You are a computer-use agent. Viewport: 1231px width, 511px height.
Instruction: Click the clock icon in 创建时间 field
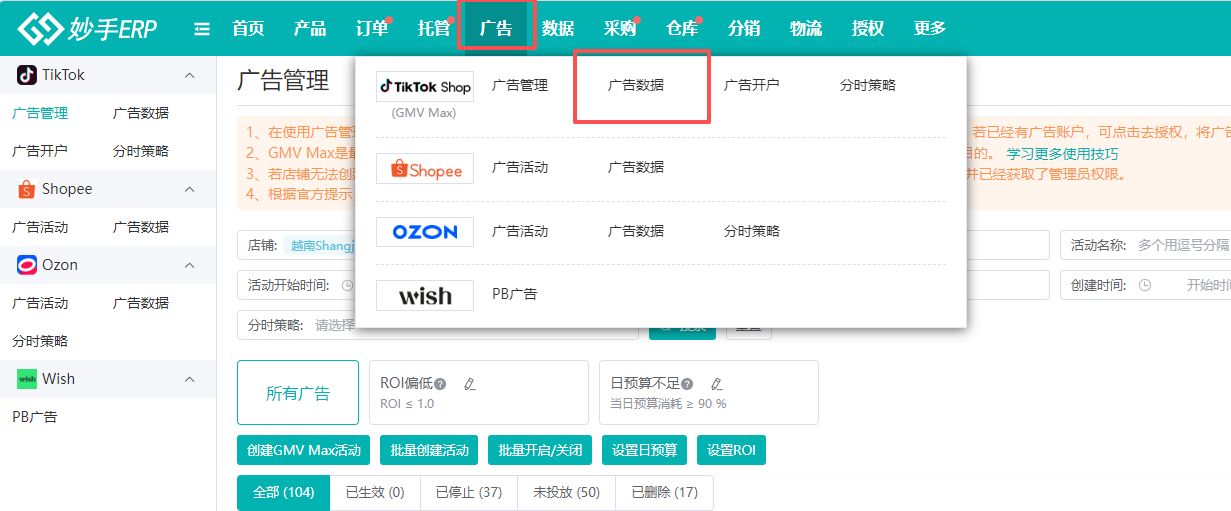coord(1144,285)
